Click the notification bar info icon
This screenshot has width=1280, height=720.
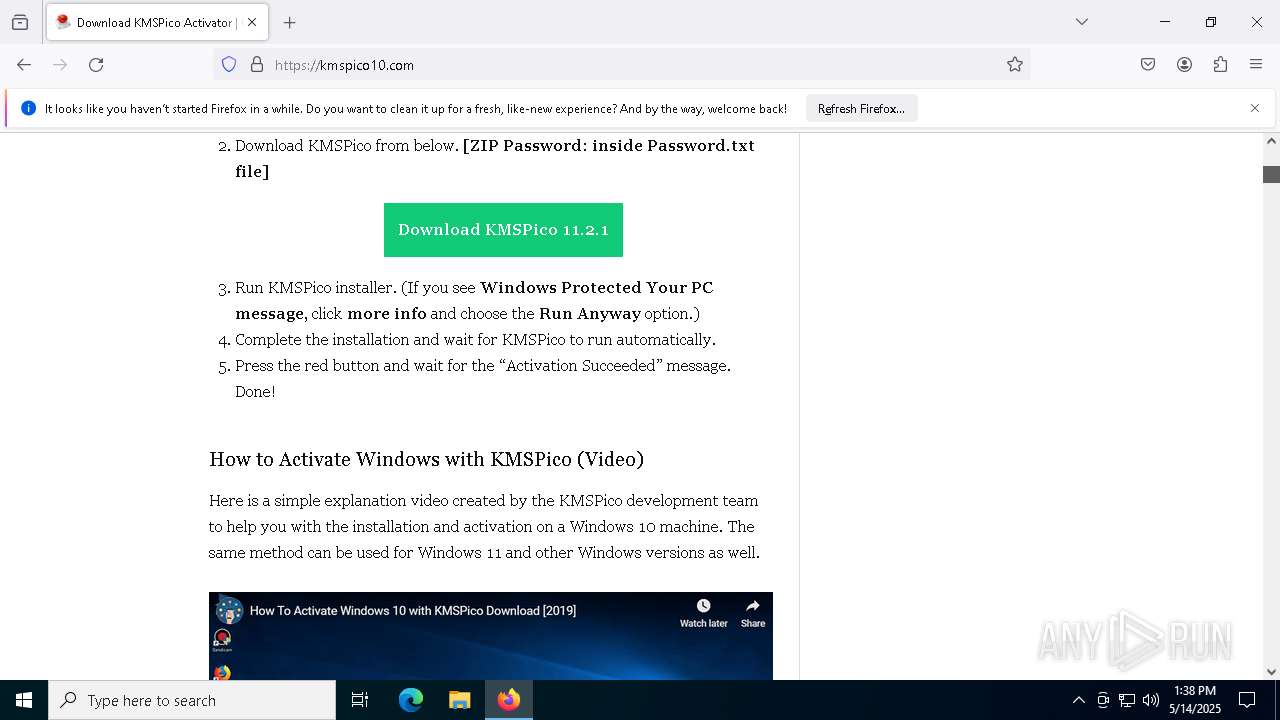pos(28,108)
